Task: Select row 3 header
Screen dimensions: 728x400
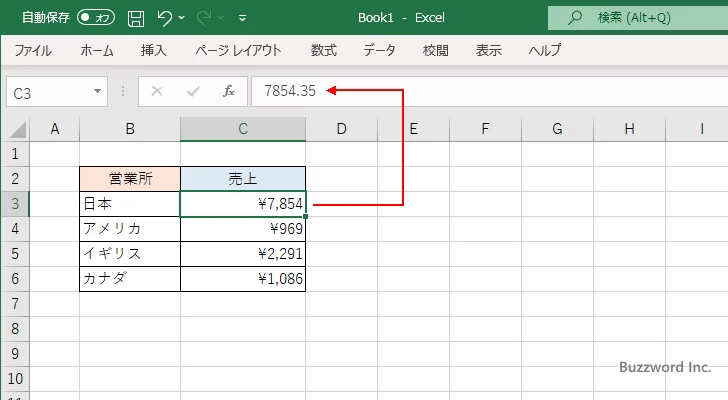Action: [x=15, y=204]
